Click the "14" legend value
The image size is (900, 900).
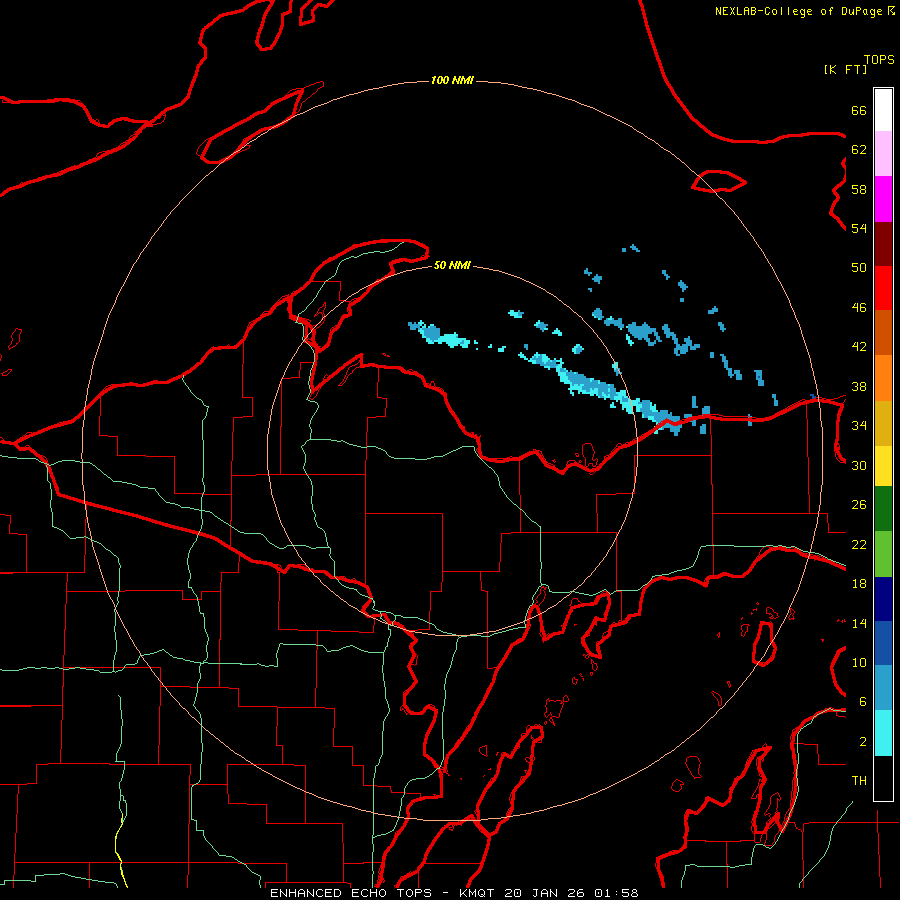[x=859, y=623]
